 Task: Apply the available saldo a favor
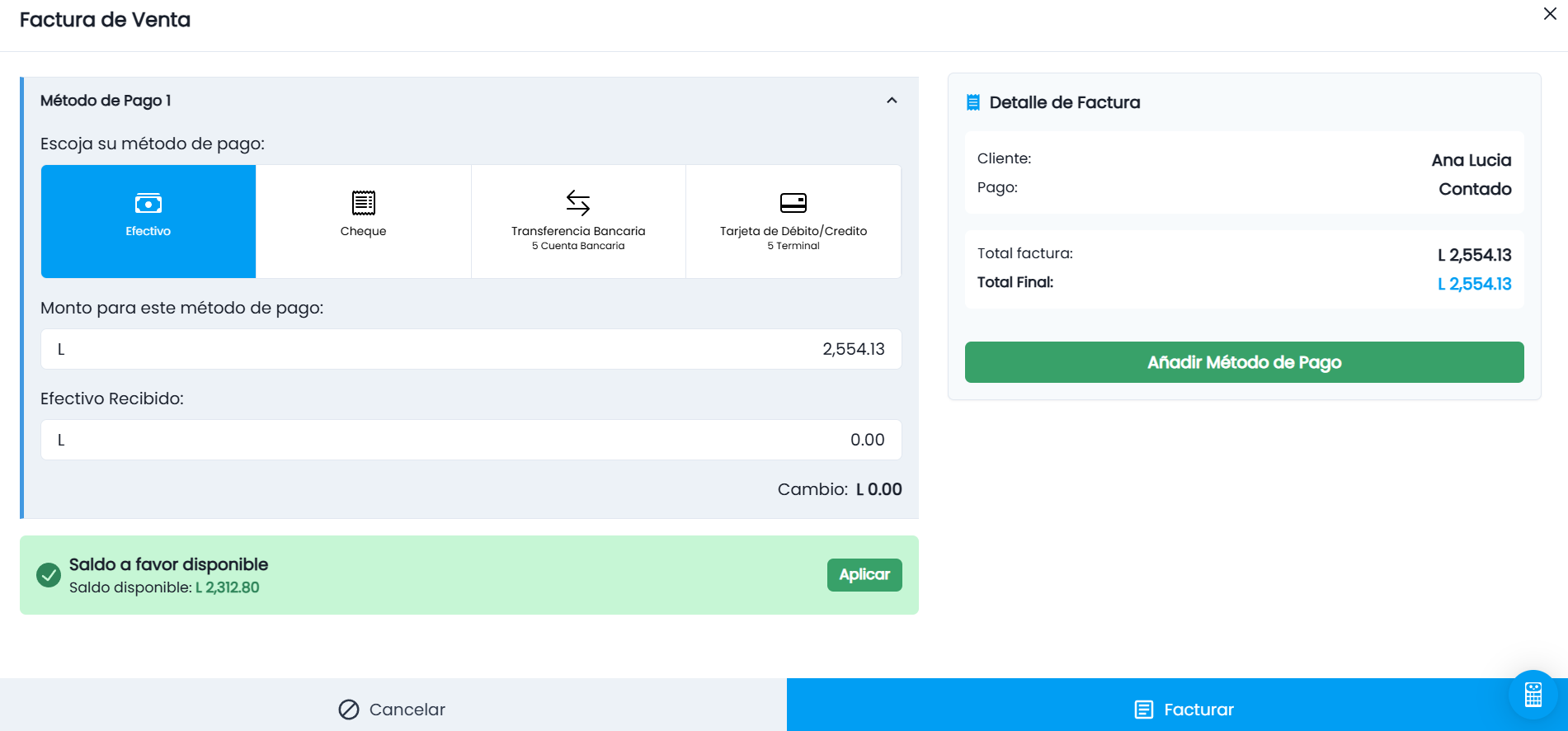click(864, 575)
